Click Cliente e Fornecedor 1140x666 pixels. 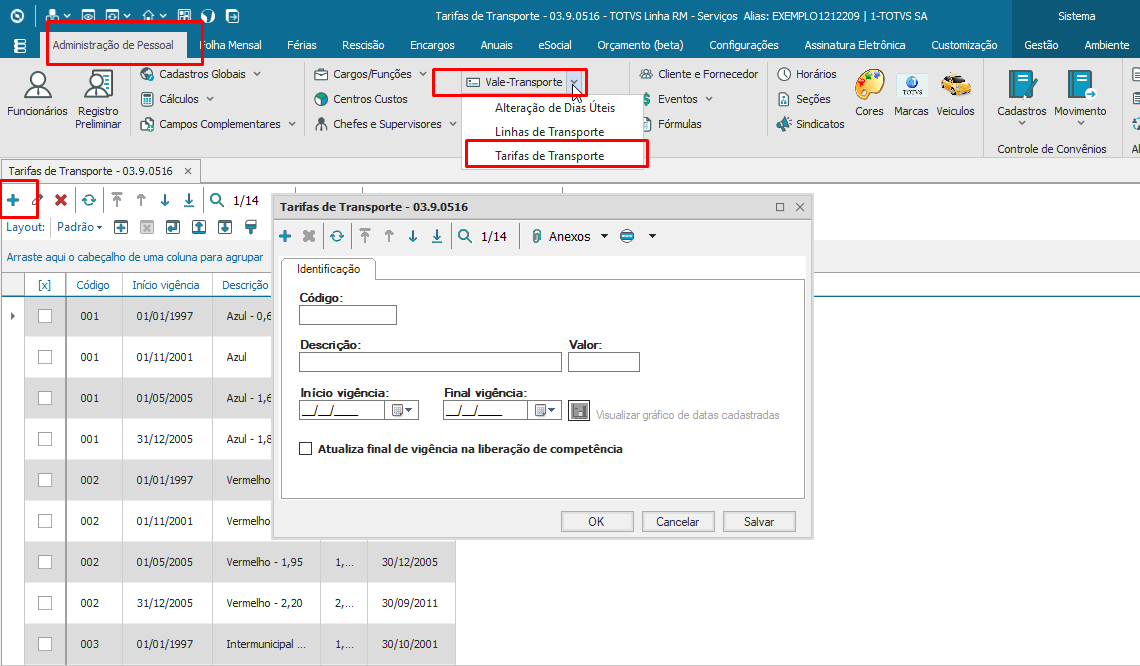(x=699, y=74)
